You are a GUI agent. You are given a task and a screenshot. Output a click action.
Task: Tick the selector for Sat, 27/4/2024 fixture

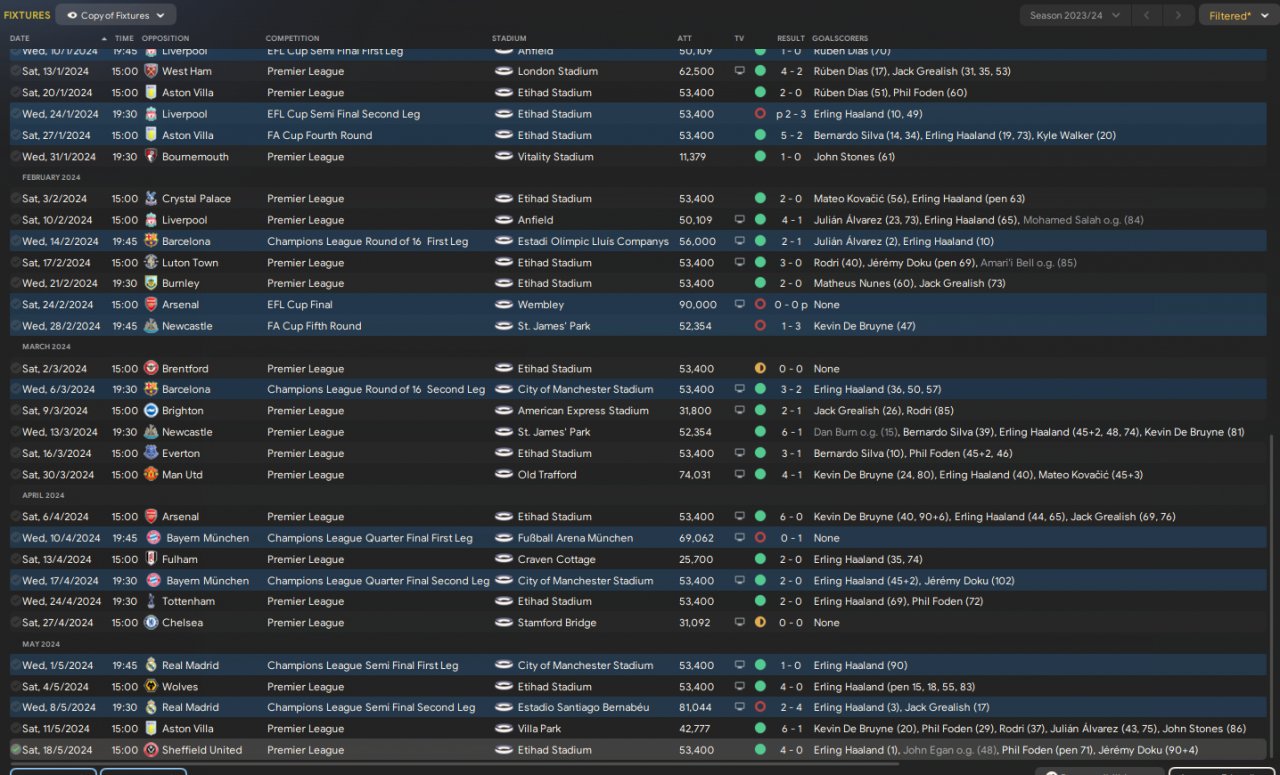(15, 622)
